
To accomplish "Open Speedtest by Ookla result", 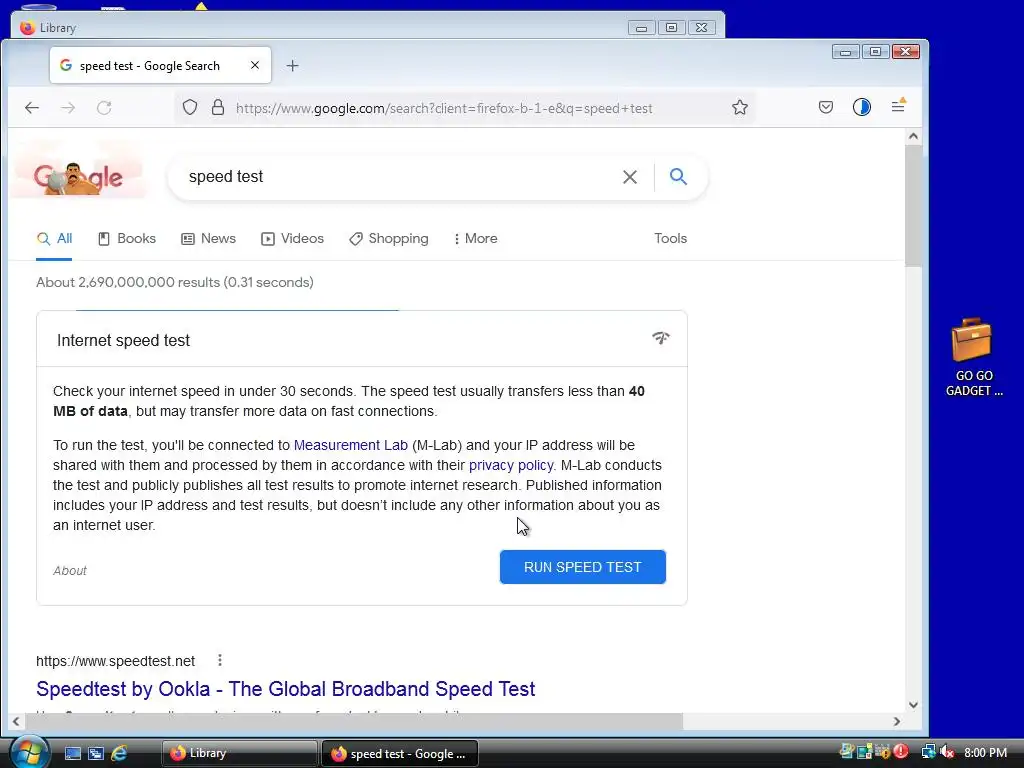I will click(285, 688).
